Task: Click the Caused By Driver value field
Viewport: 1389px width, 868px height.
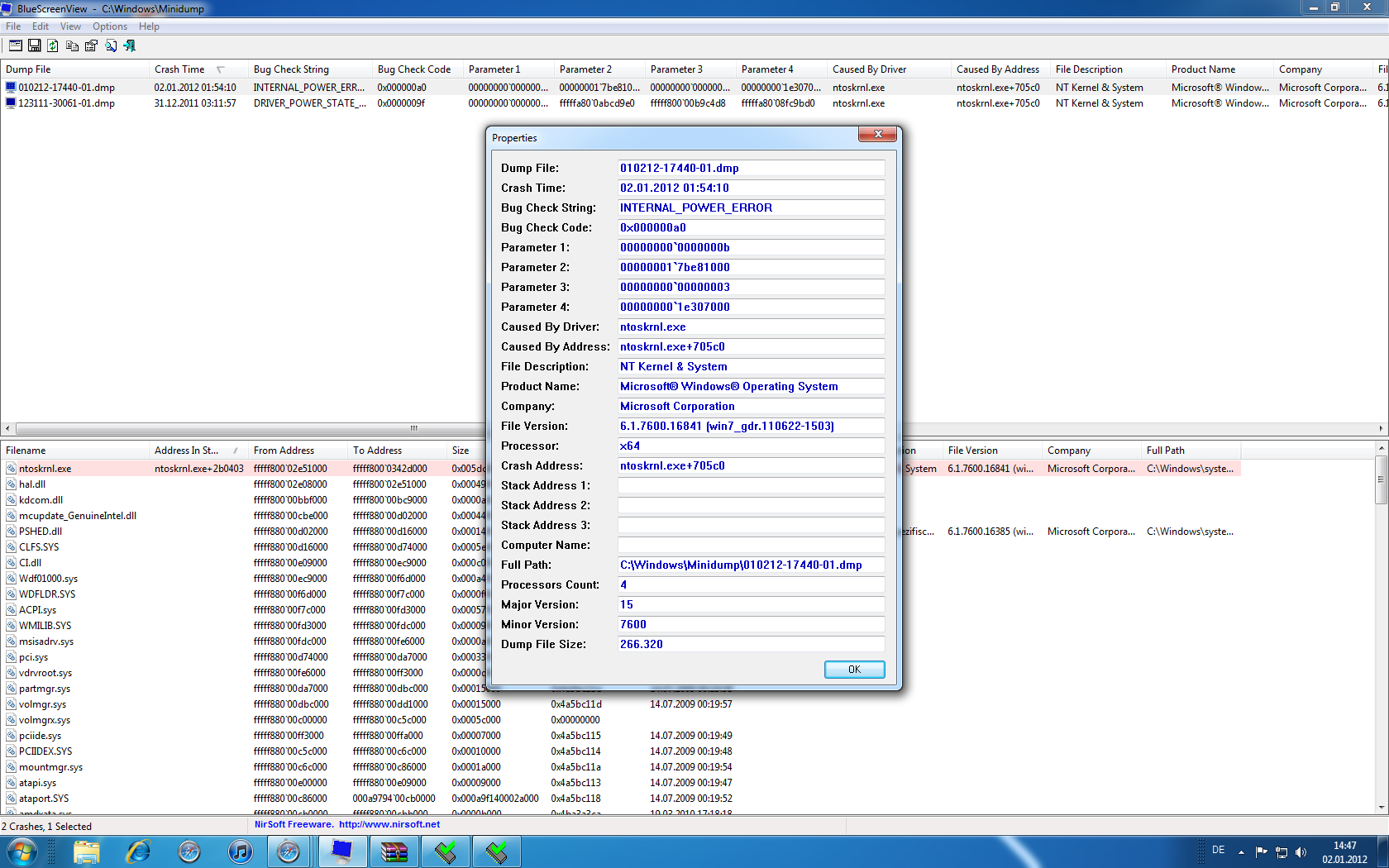Action: pyautogui.click(x=751, y=327)
